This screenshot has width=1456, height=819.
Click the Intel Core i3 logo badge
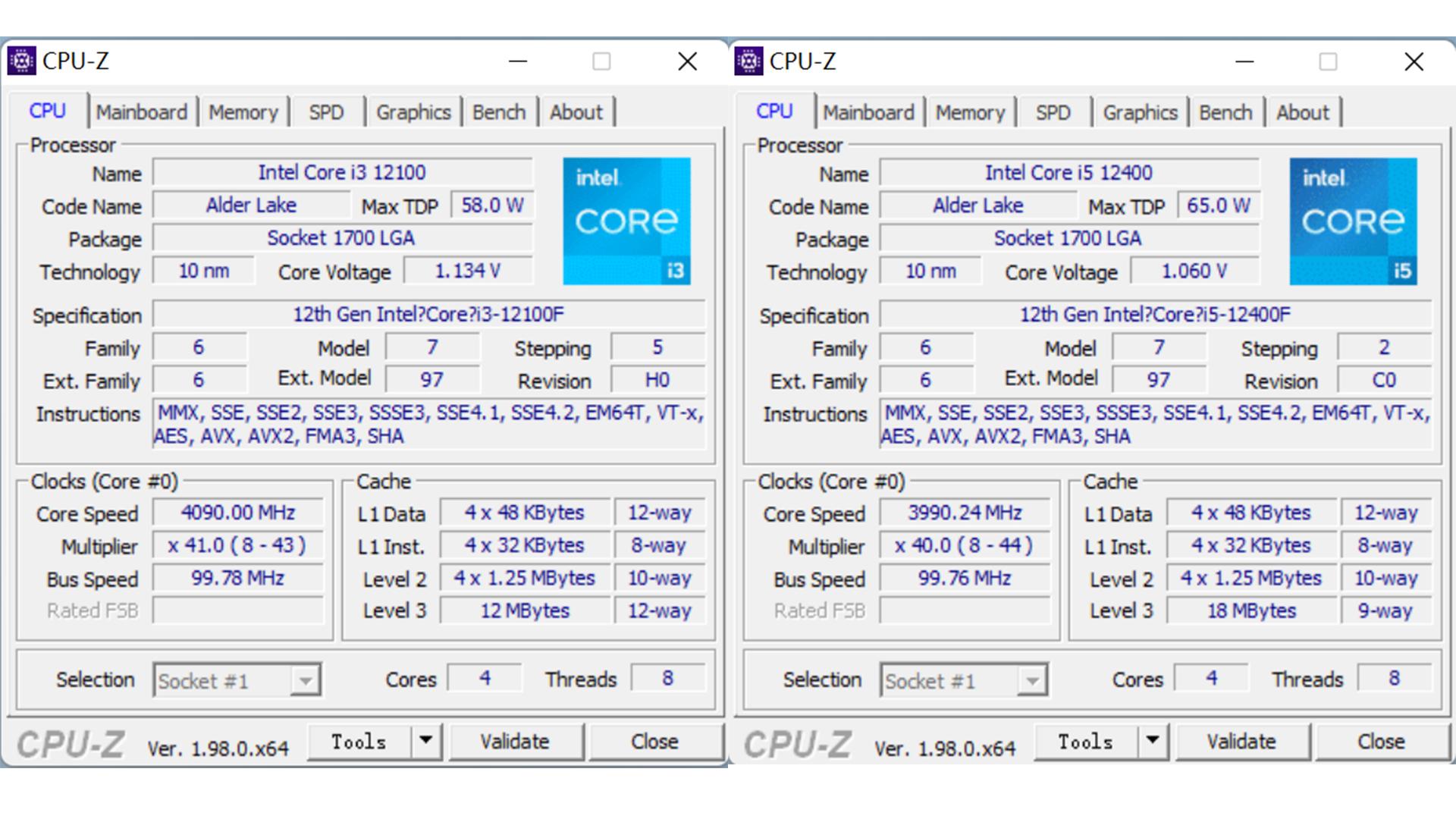pos(626,221)
